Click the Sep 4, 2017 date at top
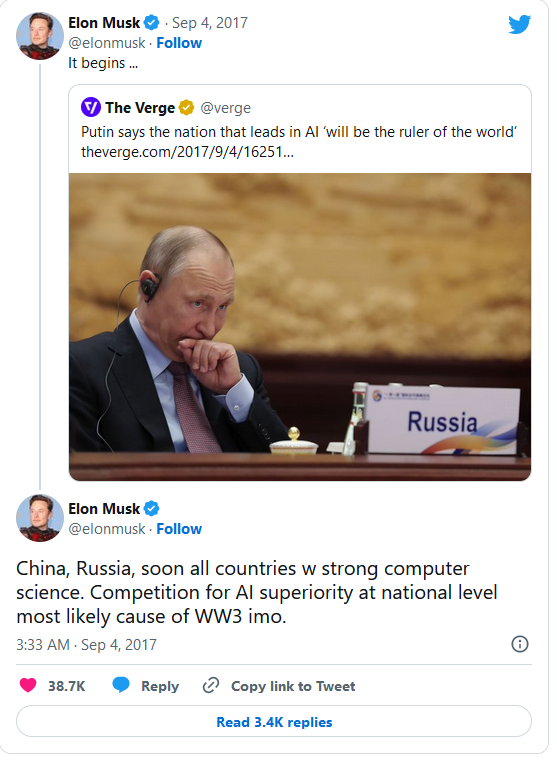The width and height of the screenshot is (557, 761). (210, 22)
